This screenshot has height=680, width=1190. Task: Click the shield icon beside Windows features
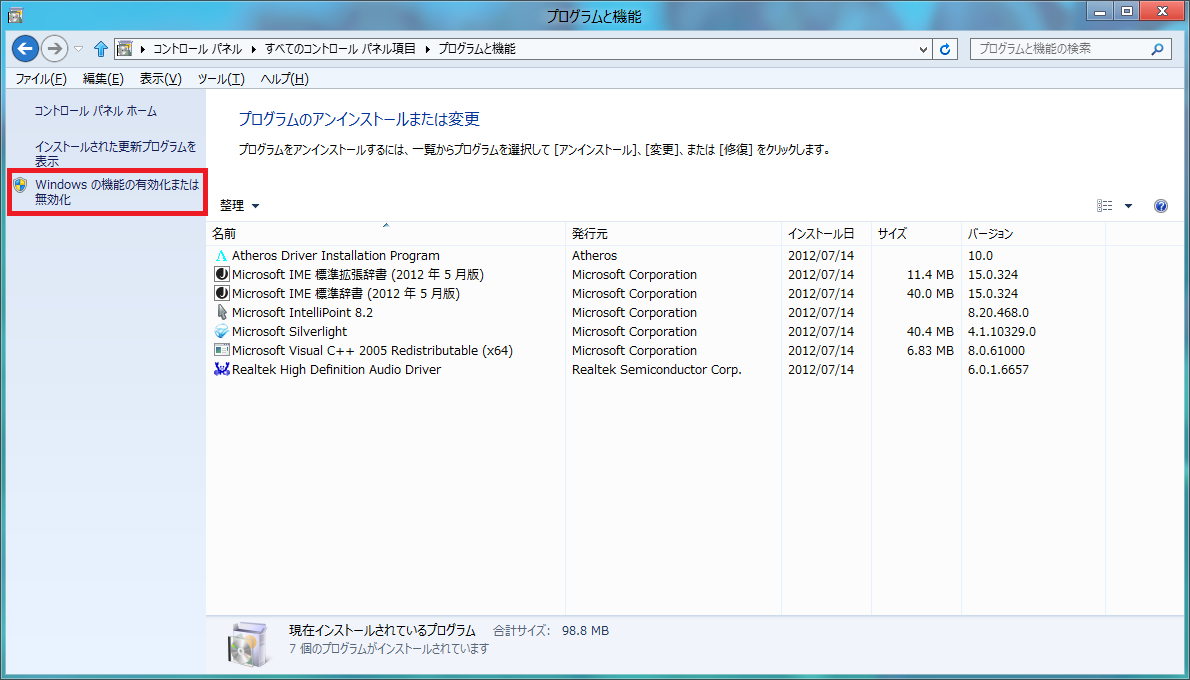pos(20,184)
